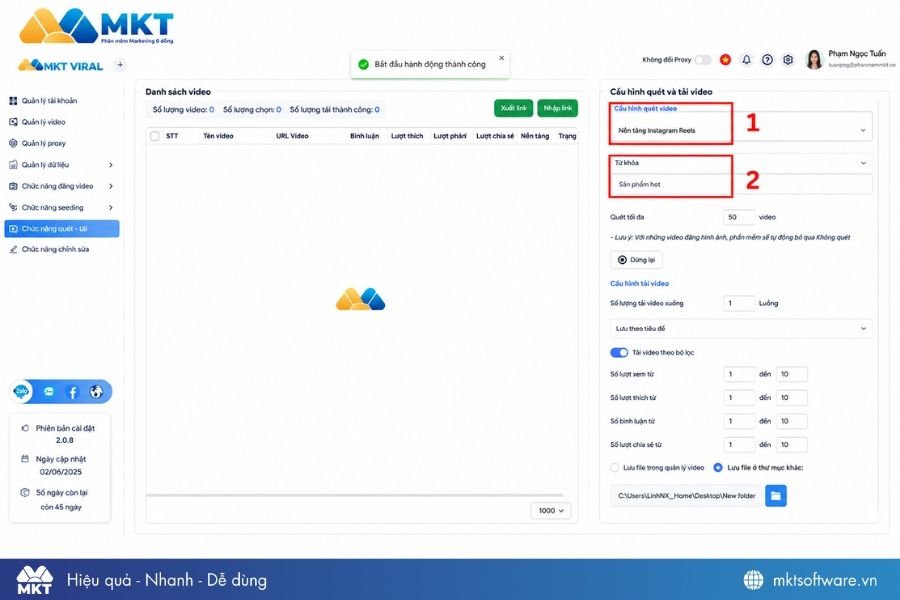Image resolution: width=900 pixels, height=600 pixels.
Task: Expand the Chức năng đăng video chevron
Action: (111, 186)
